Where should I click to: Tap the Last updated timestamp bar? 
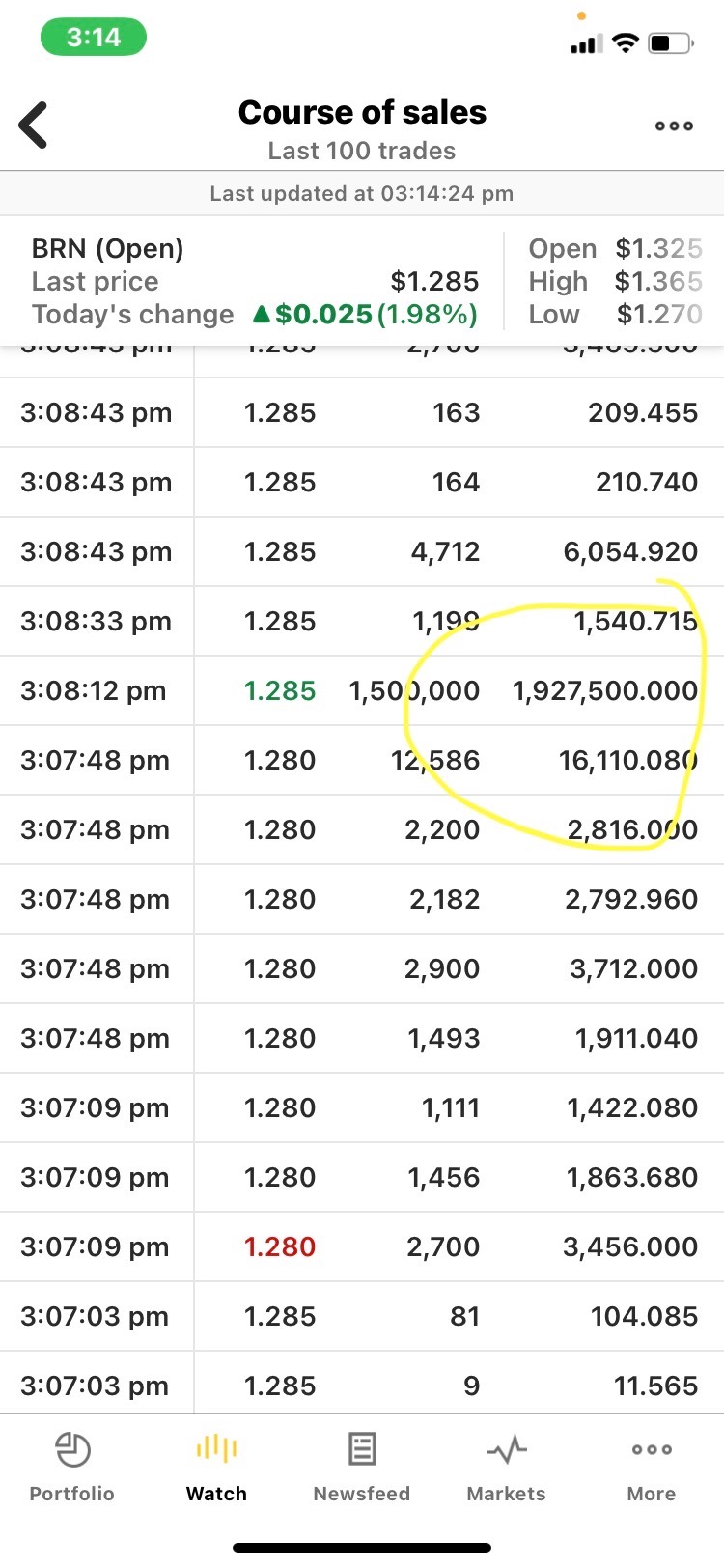tap(362, 193)
